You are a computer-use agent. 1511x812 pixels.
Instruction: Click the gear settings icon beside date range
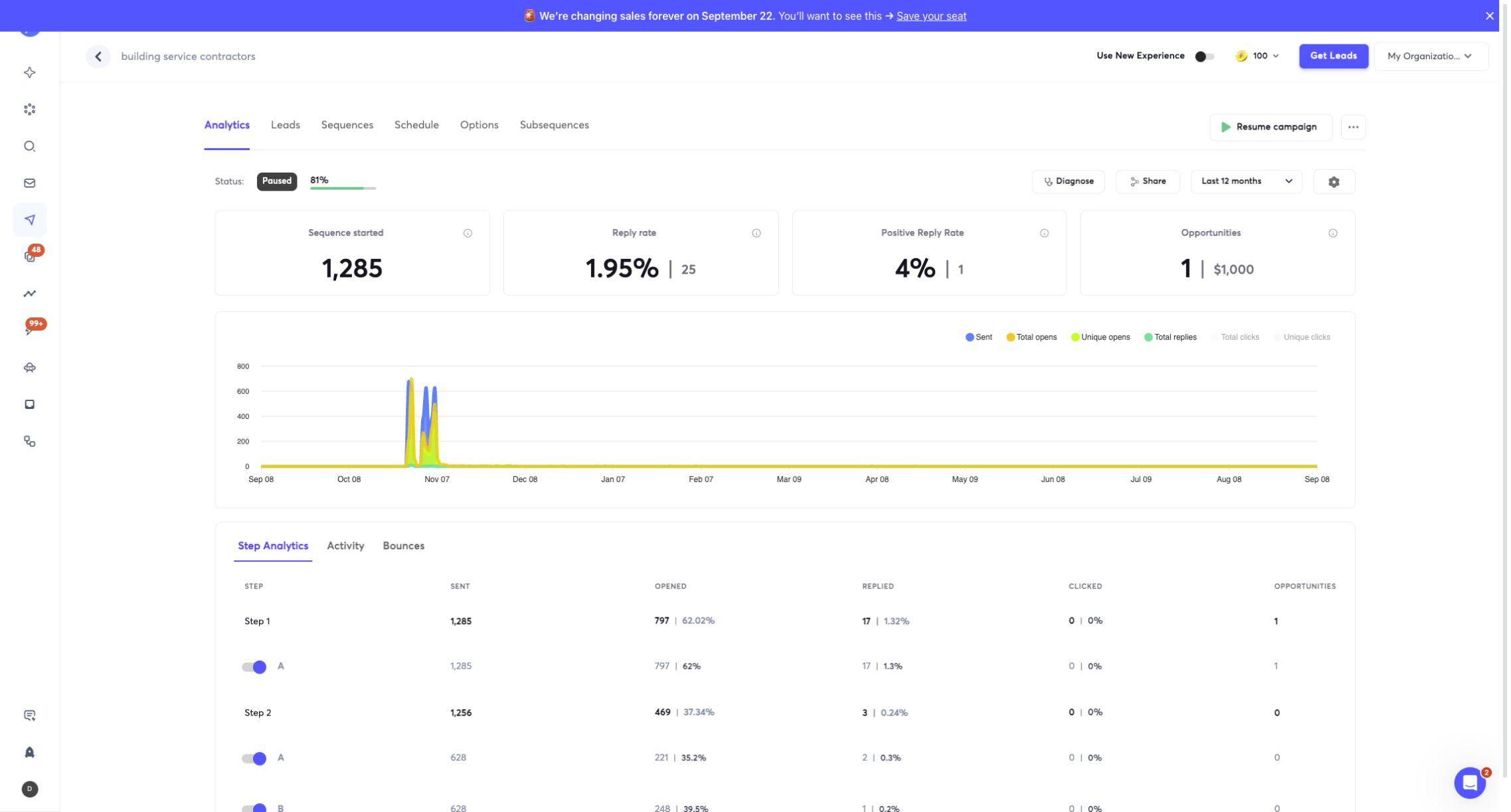coord(1334,181)
